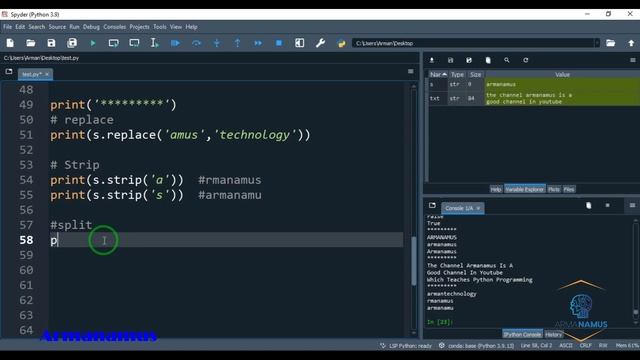Select the Console 1/A tab

(x=462, y=208)
